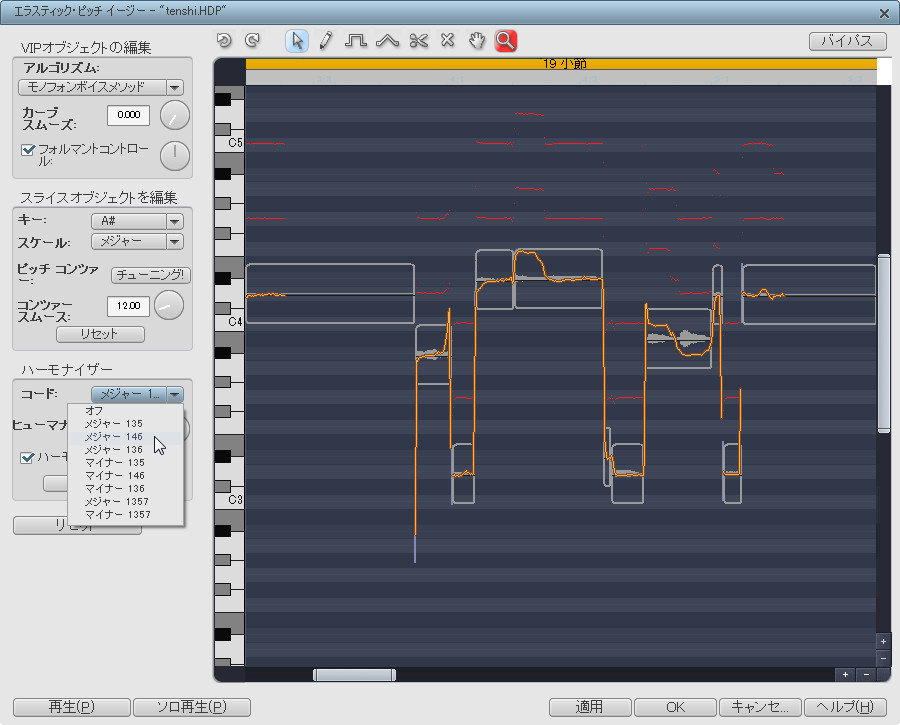The image size is (900, 725).
Task: Click リセット under コンツァースムーズ
Action: (x=100, y=334)
